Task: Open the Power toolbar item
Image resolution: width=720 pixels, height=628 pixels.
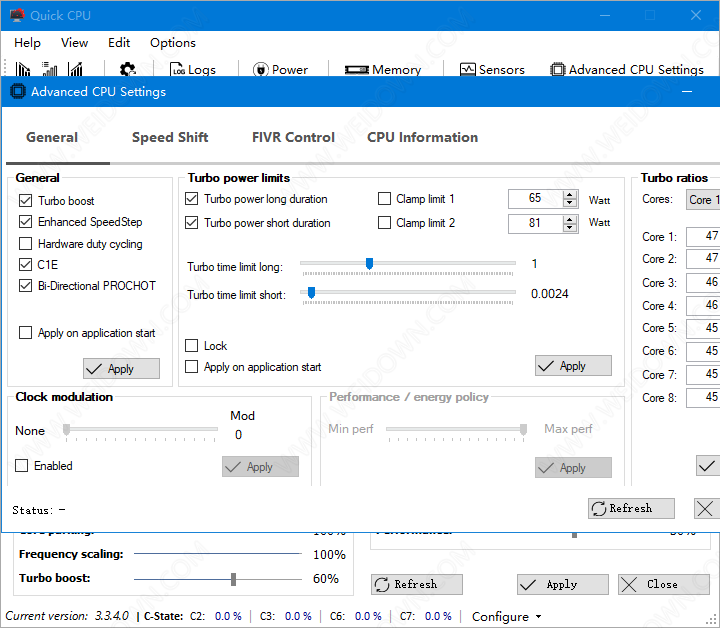Action: [x=280, y=70]
